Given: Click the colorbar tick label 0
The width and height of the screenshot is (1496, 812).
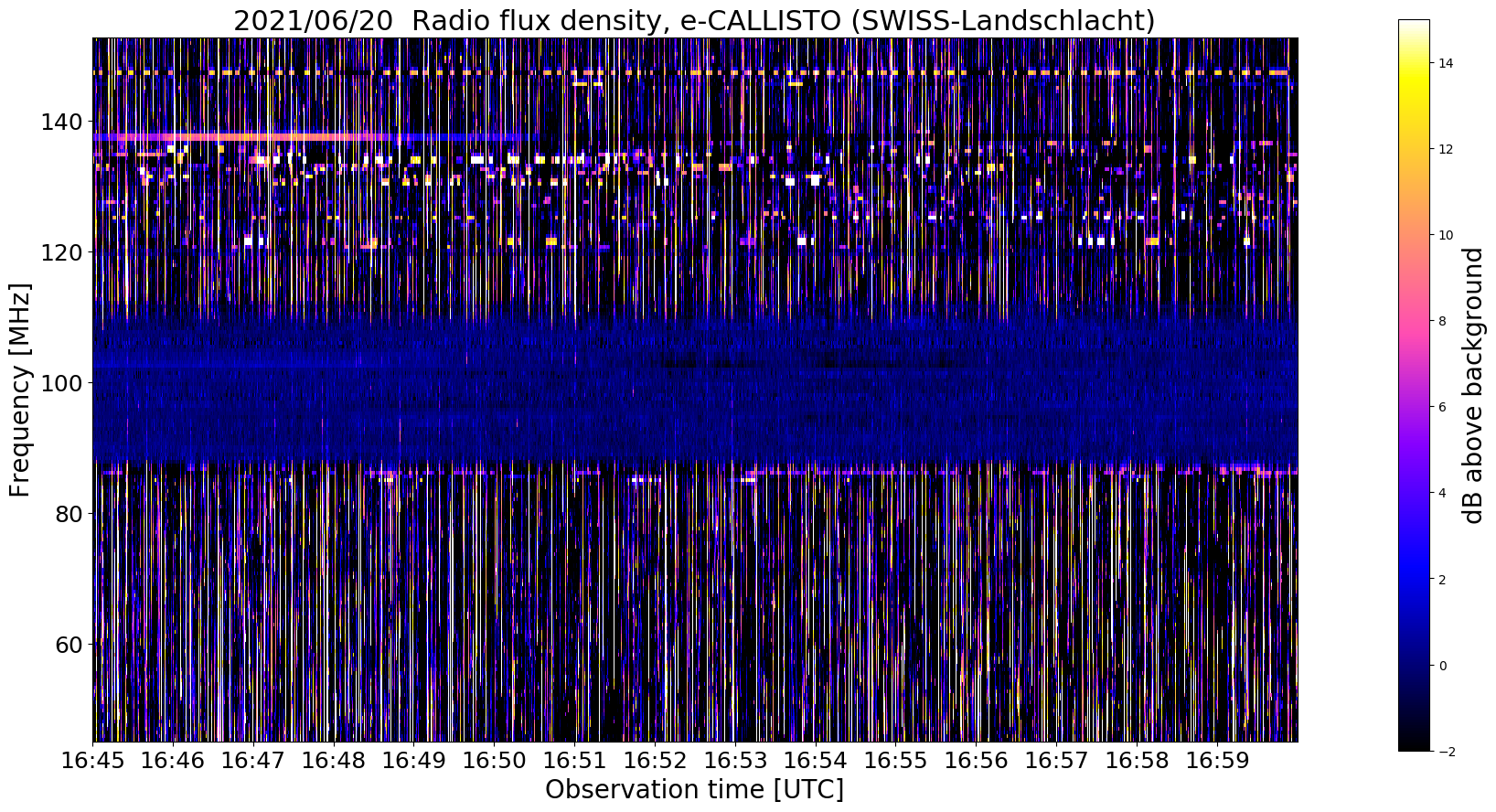Looking at the screenshot, I should [1443, 666].
